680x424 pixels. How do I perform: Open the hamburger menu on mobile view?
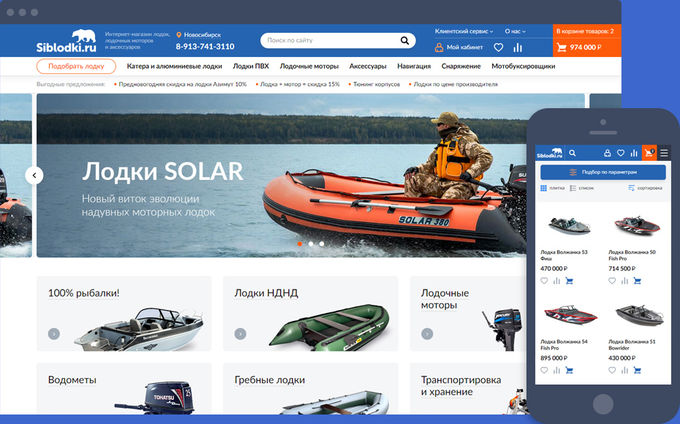(x=664, y=153)
